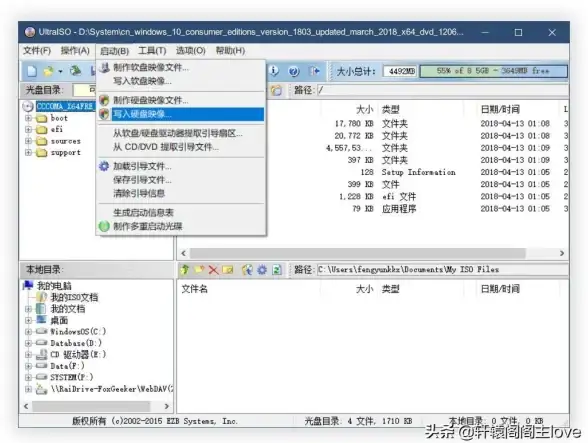
Task: Click the gear settings icon in local toolbar
Action: [x=262, y=269]
